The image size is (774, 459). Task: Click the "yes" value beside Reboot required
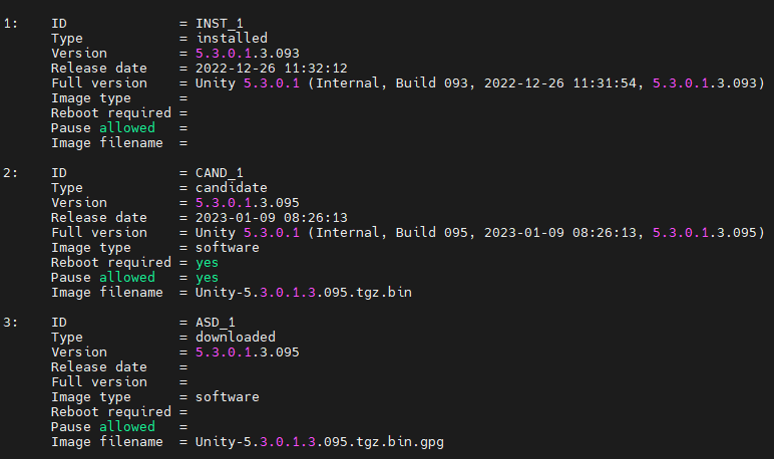point(208,262)
